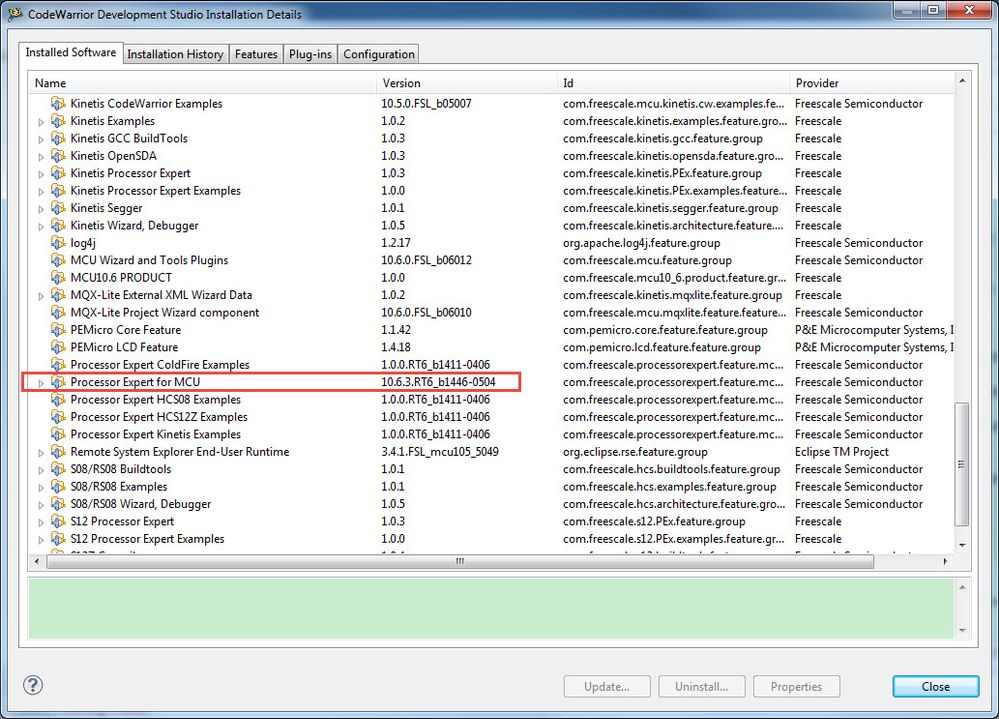The image size is (999, 719).
Task: Open the Features tab
Action: click(x=256, y=54)
